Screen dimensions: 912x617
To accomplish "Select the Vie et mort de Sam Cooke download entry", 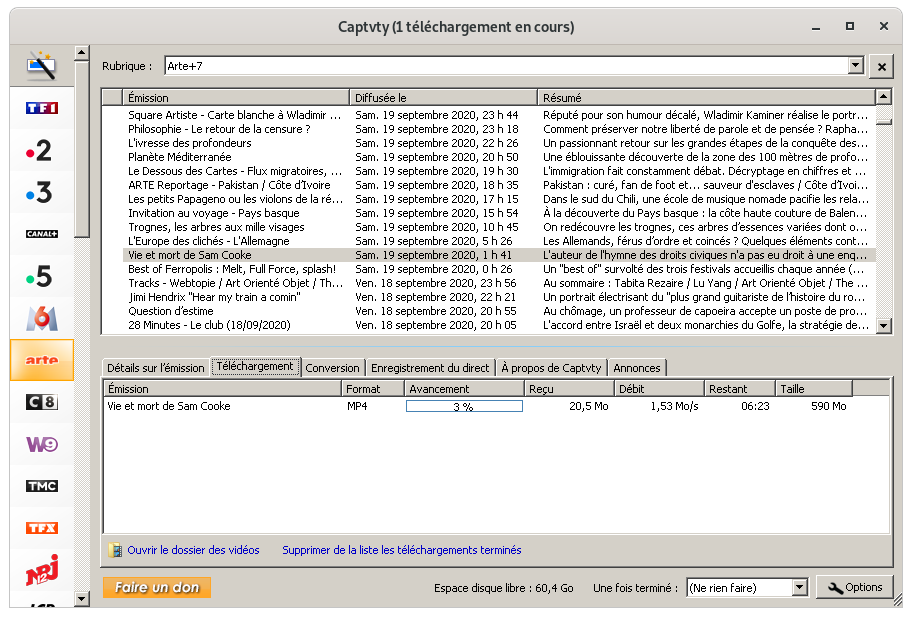I will click(x=478, y=406).
